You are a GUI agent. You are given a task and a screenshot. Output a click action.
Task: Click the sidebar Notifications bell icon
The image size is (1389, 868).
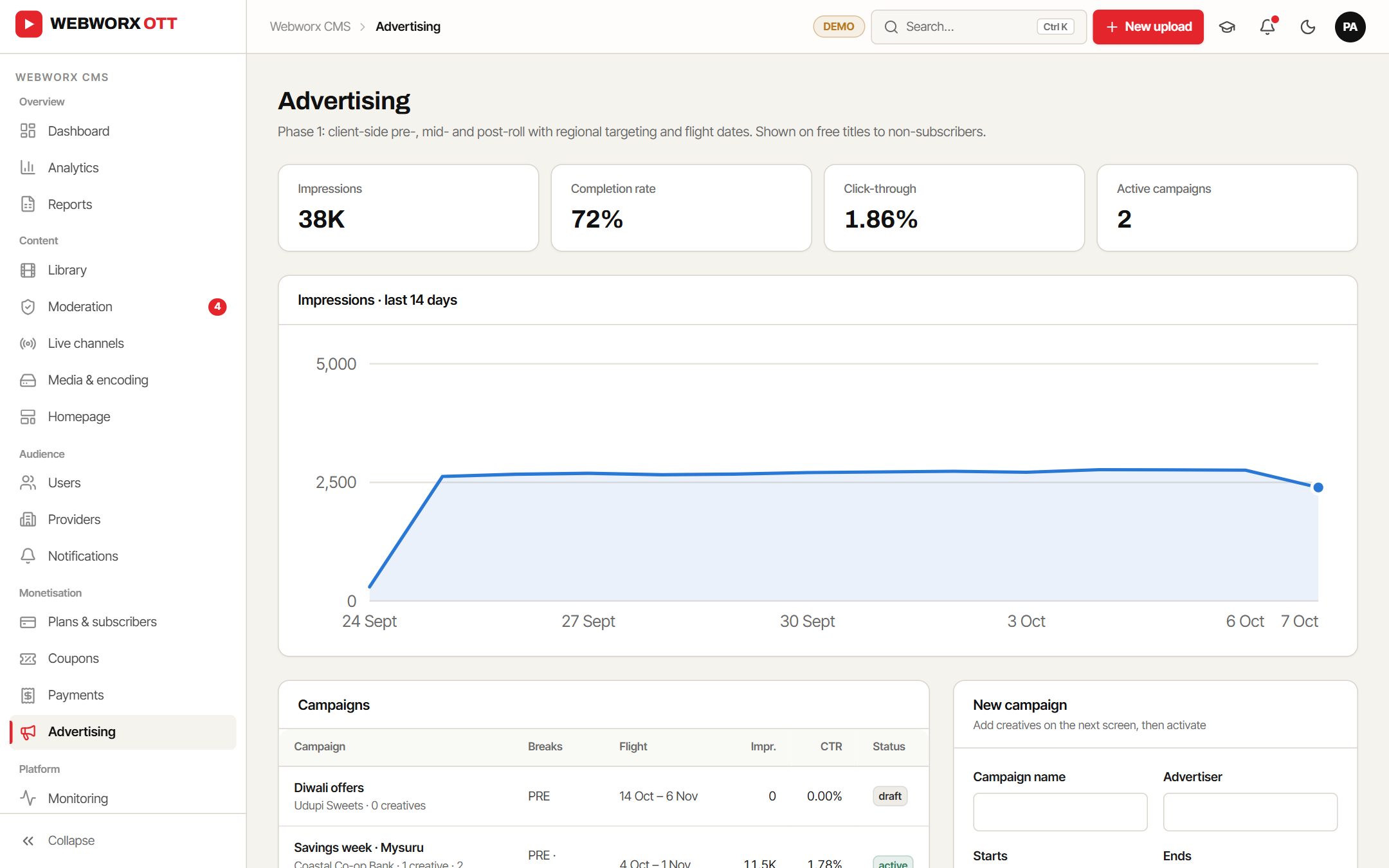tap(28, 556)
